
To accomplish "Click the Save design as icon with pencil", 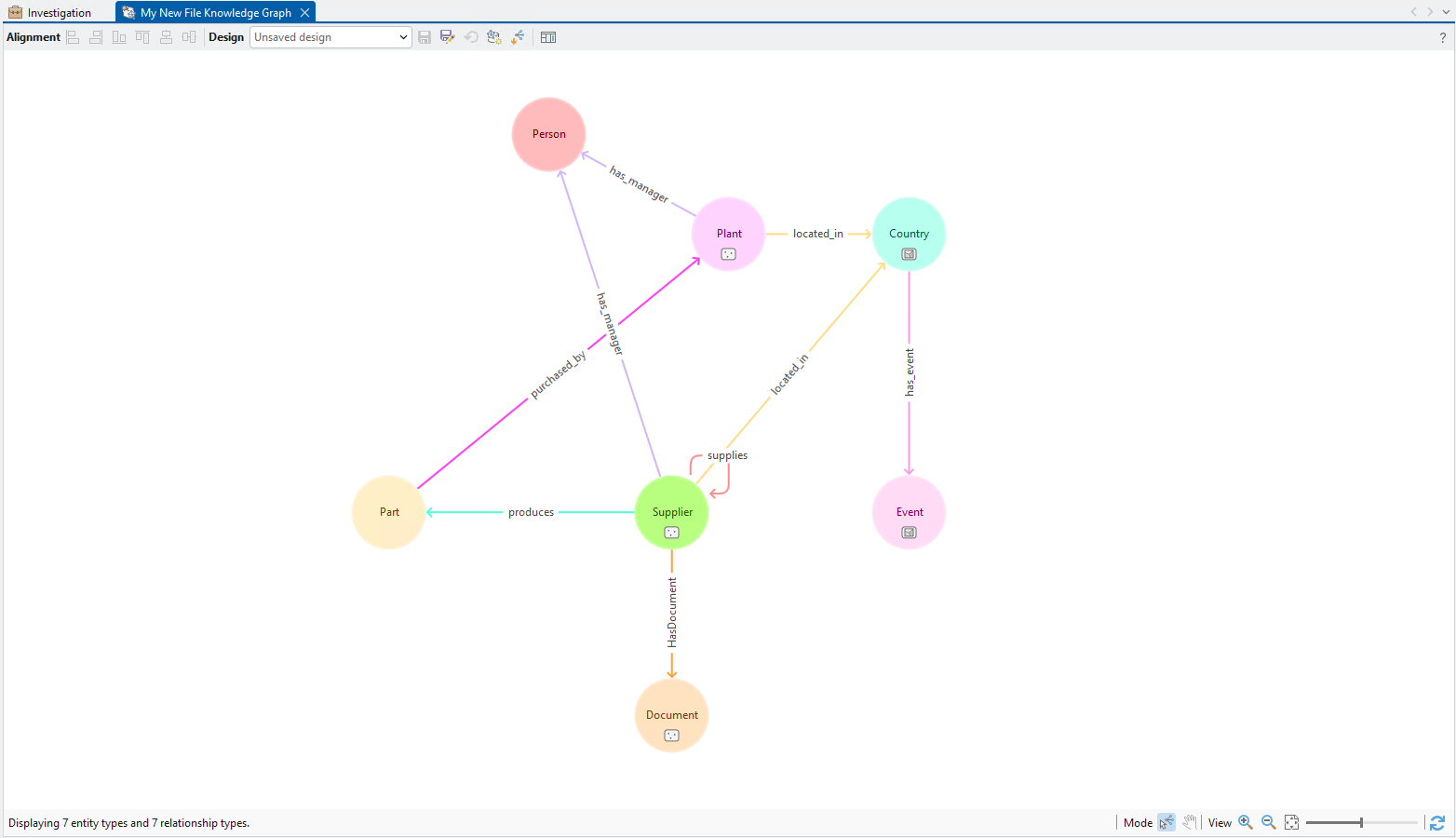I will (x=448, y=37).
